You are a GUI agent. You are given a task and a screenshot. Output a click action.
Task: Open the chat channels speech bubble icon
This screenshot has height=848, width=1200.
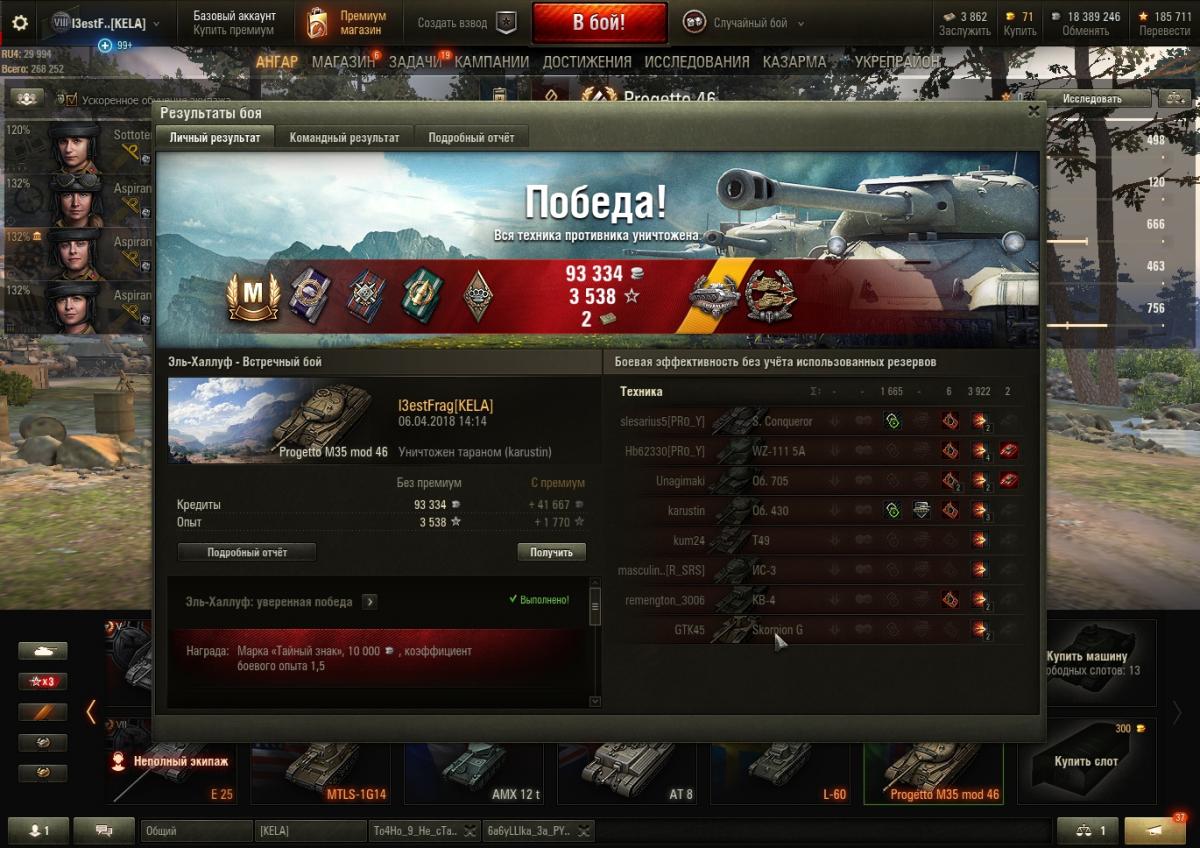click(103, 830)
